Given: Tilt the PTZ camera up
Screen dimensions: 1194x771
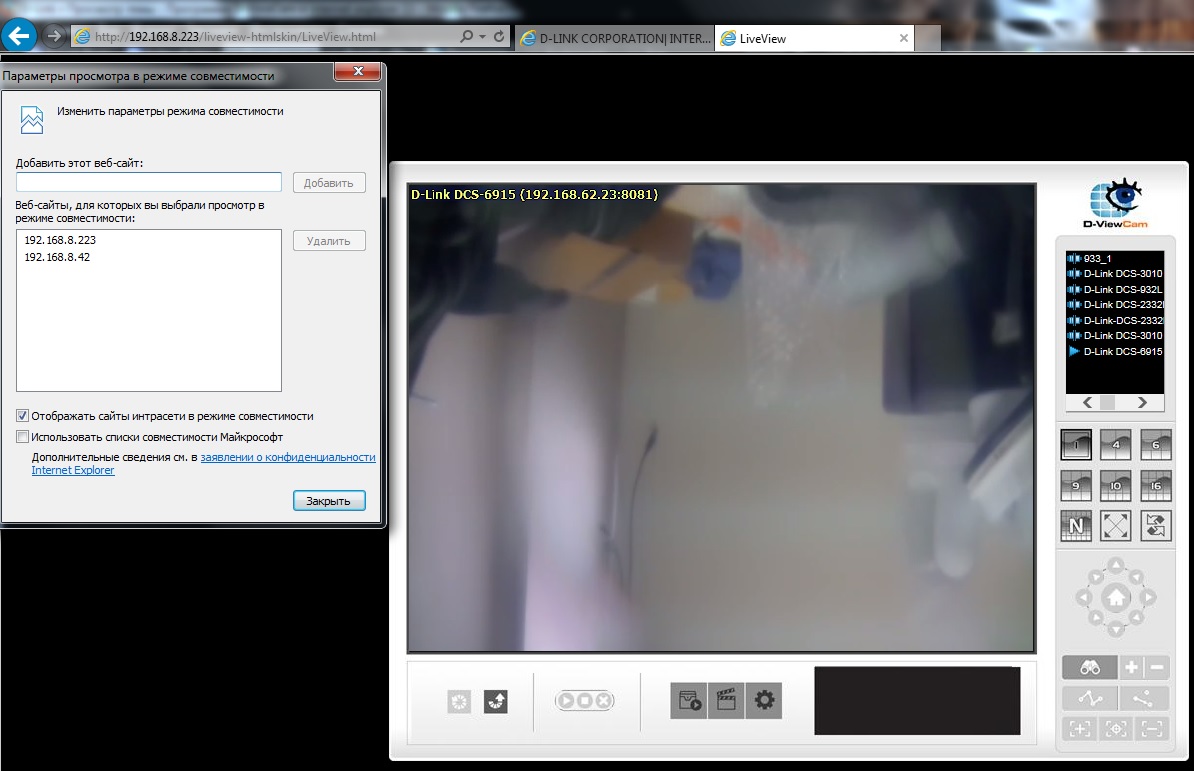Looking at the screenshot, I should coord(1116,565).
